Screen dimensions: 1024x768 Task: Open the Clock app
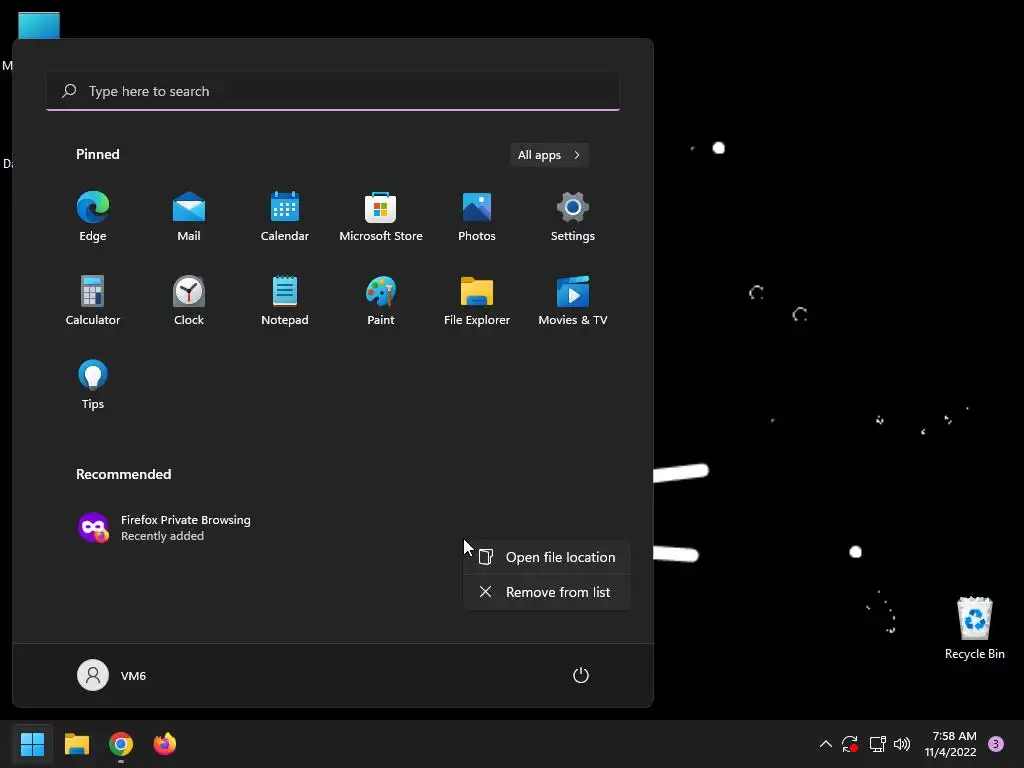(189, 301)
